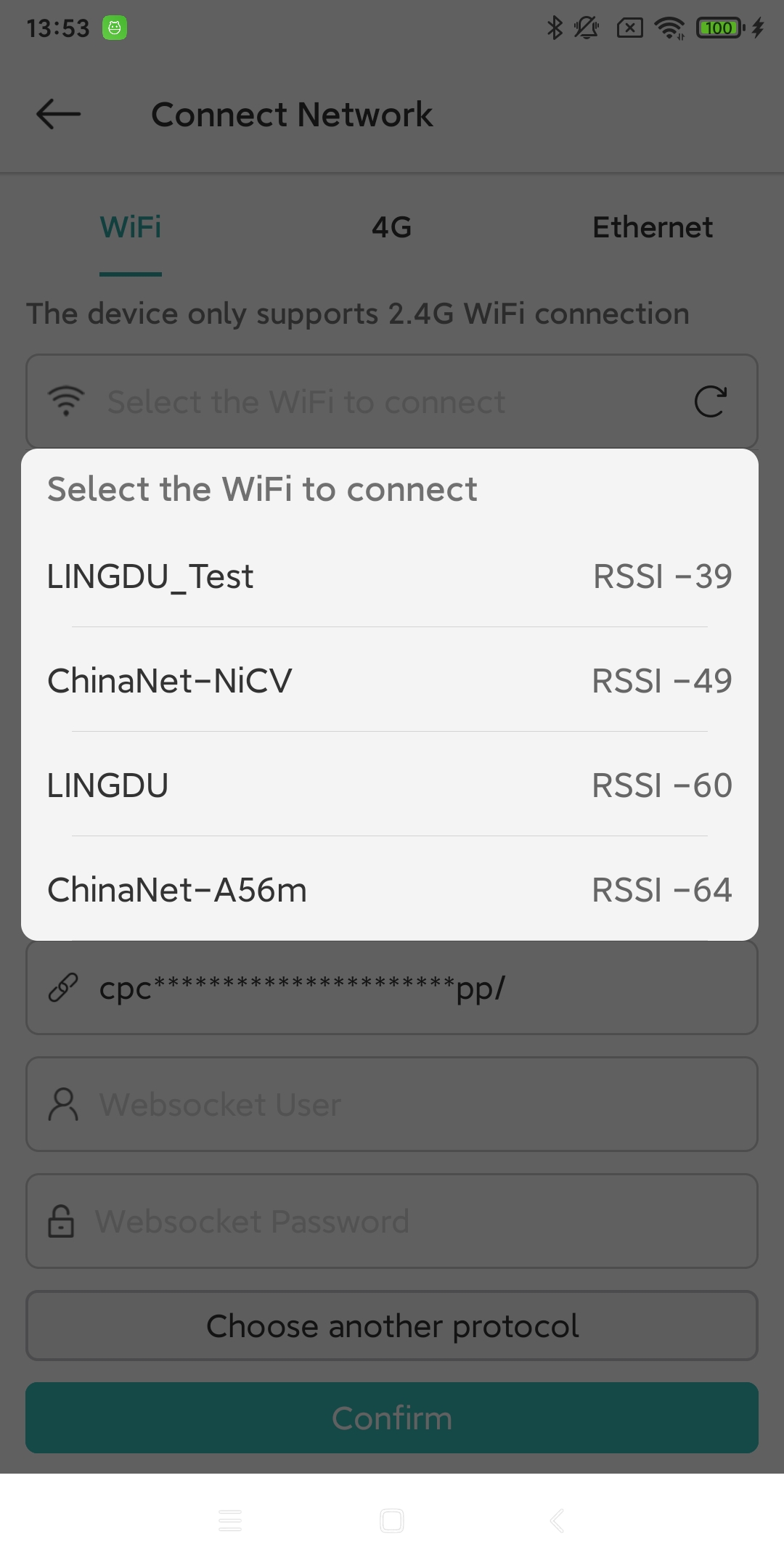Tap the Android recent apps menu icon

(x=230, y=1520)
